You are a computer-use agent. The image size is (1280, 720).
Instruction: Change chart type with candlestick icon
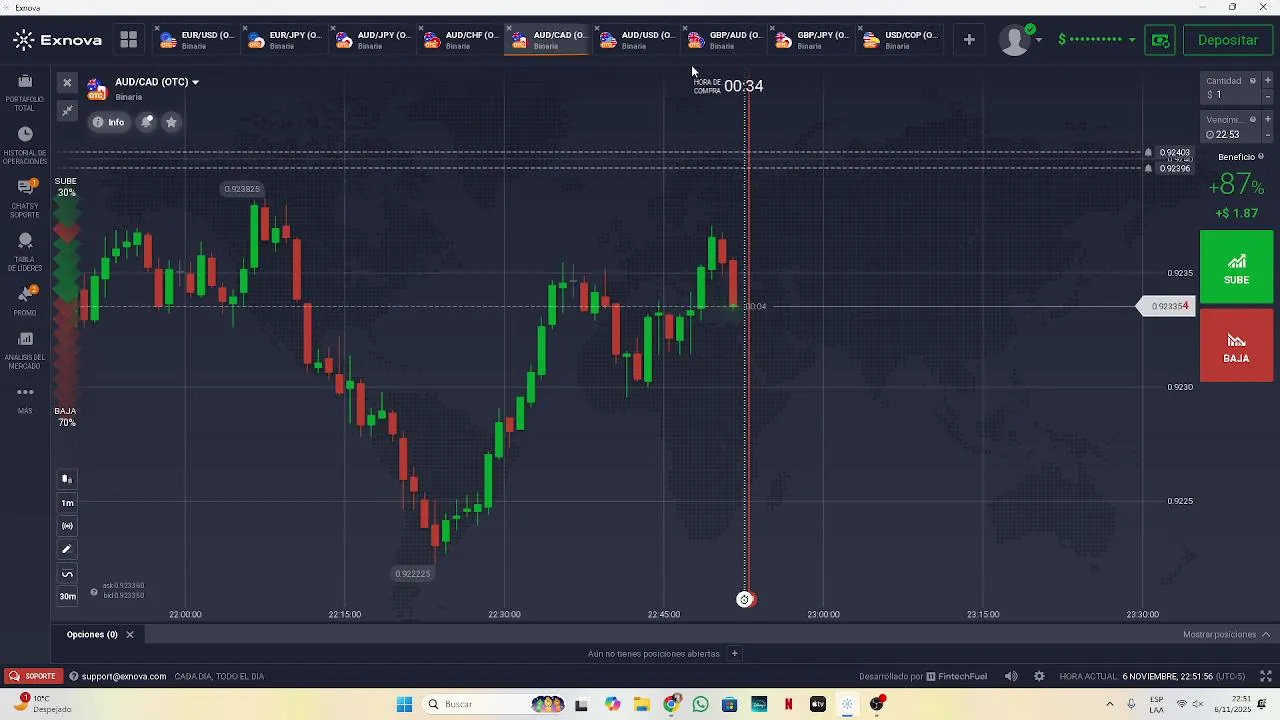[x=67, y=479]
